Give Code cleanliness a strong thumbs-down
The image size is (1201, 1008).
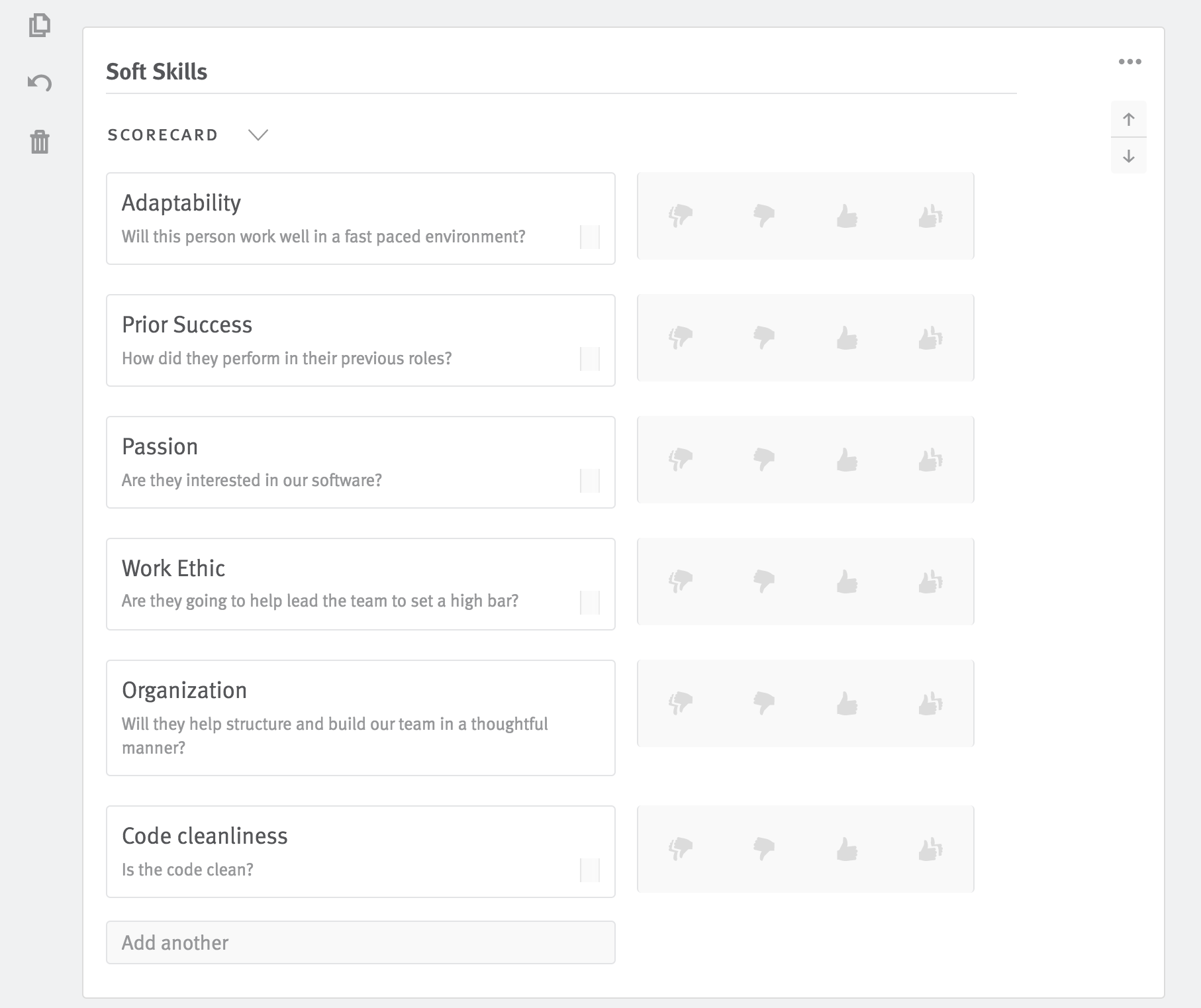click(681, 850)
